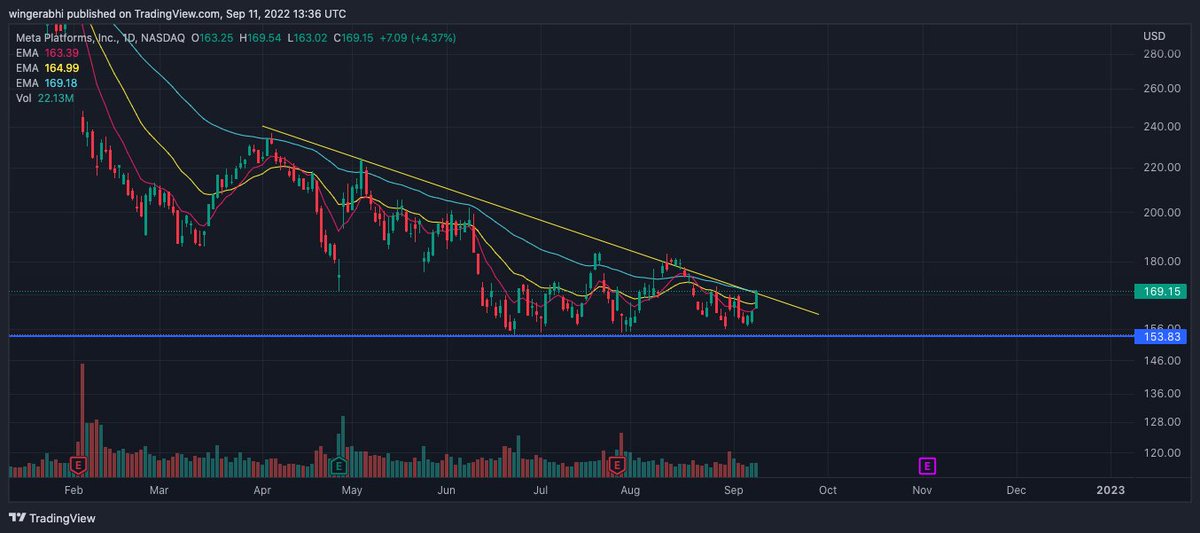Click the +7.09 (+4.37%) change value
This screenshot has height=533, width=1200.
point(420,37)
